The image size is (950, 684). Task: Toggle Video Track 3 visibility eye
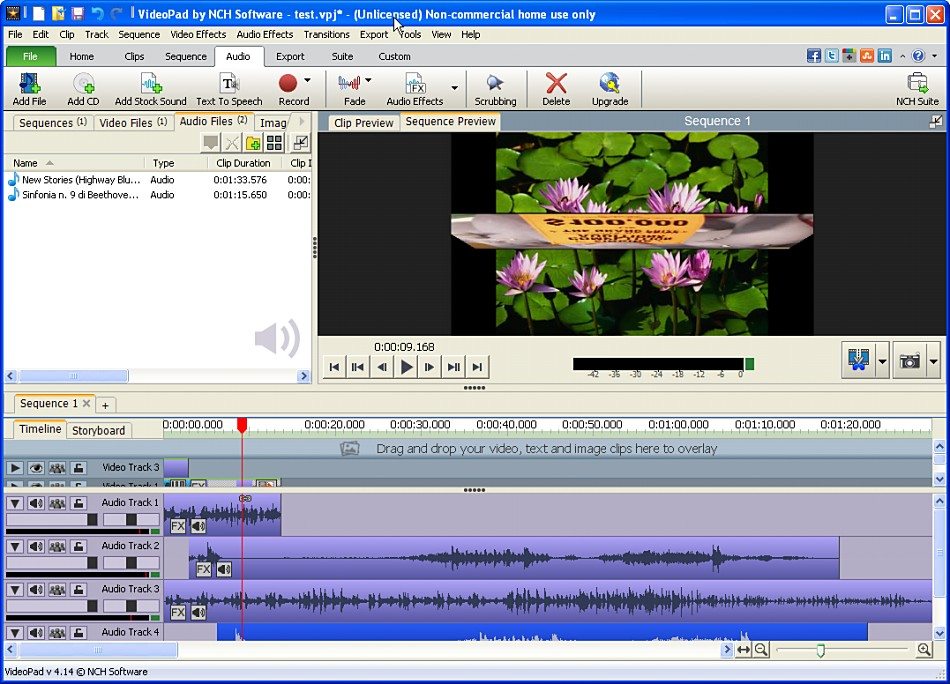pos(36,467)
